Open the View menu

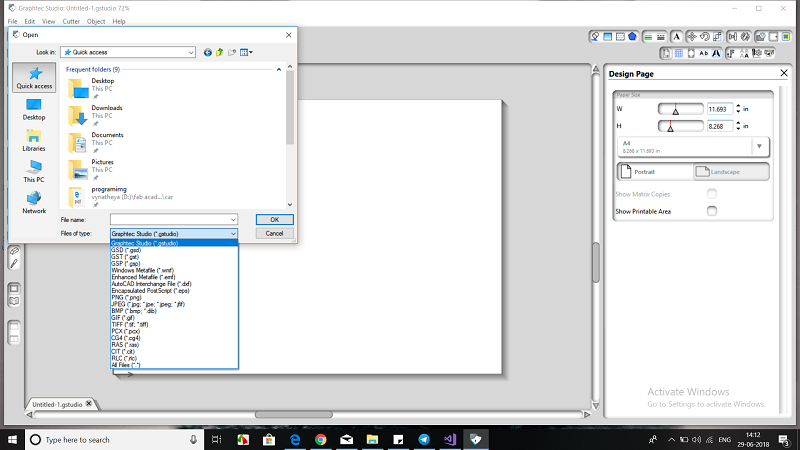pos(48,21)
